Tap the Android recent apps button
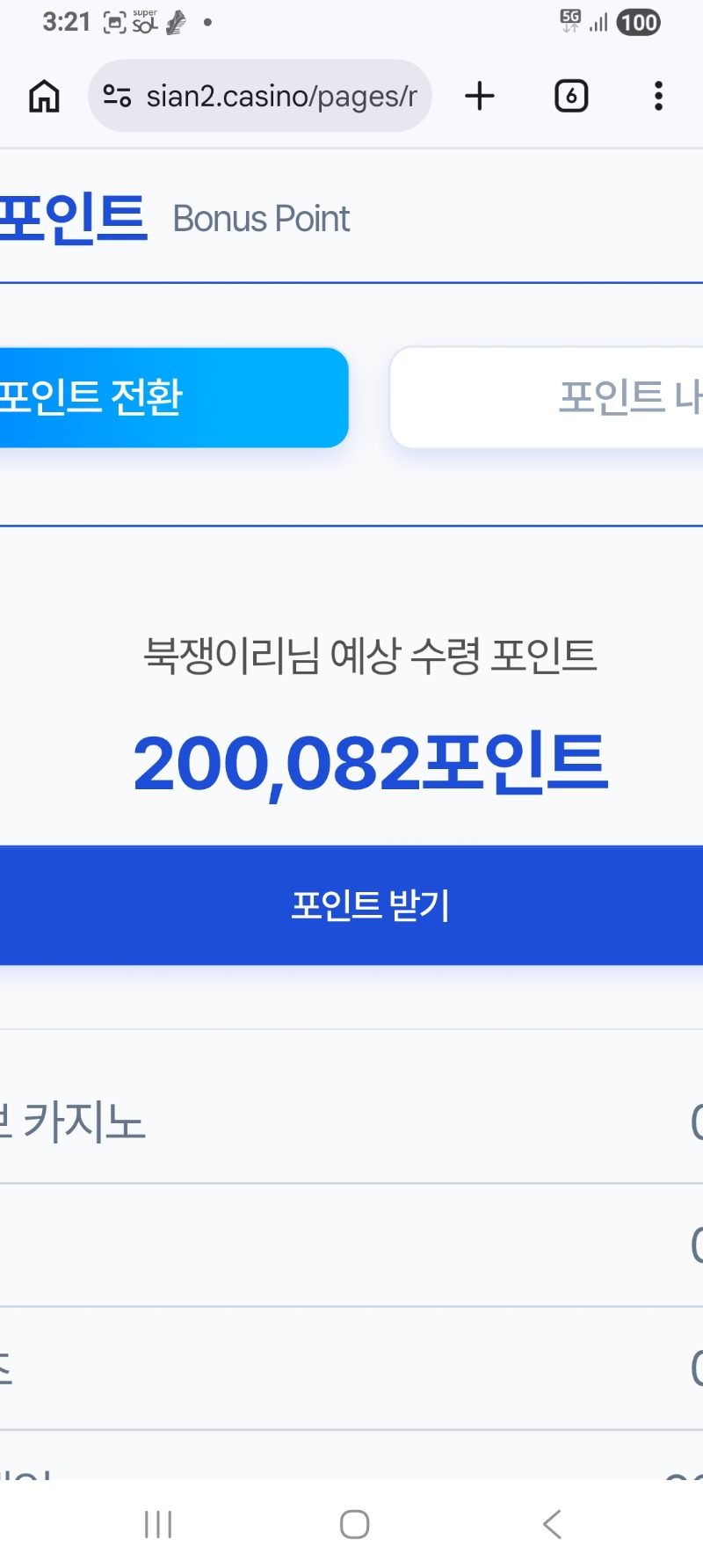Image resolution: width=703 pixels, height=1568 pixels. [158, 1524]
